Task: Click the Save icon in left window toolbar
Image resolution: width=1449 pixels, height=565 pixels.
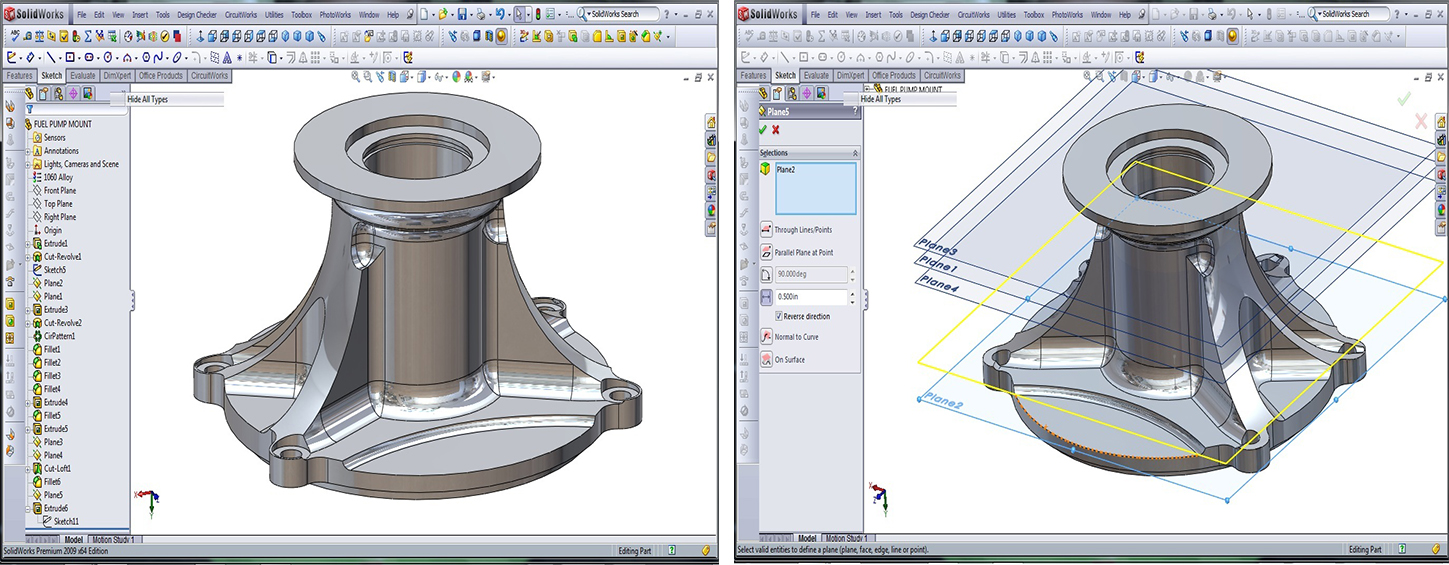Action: tap(462, 15)
